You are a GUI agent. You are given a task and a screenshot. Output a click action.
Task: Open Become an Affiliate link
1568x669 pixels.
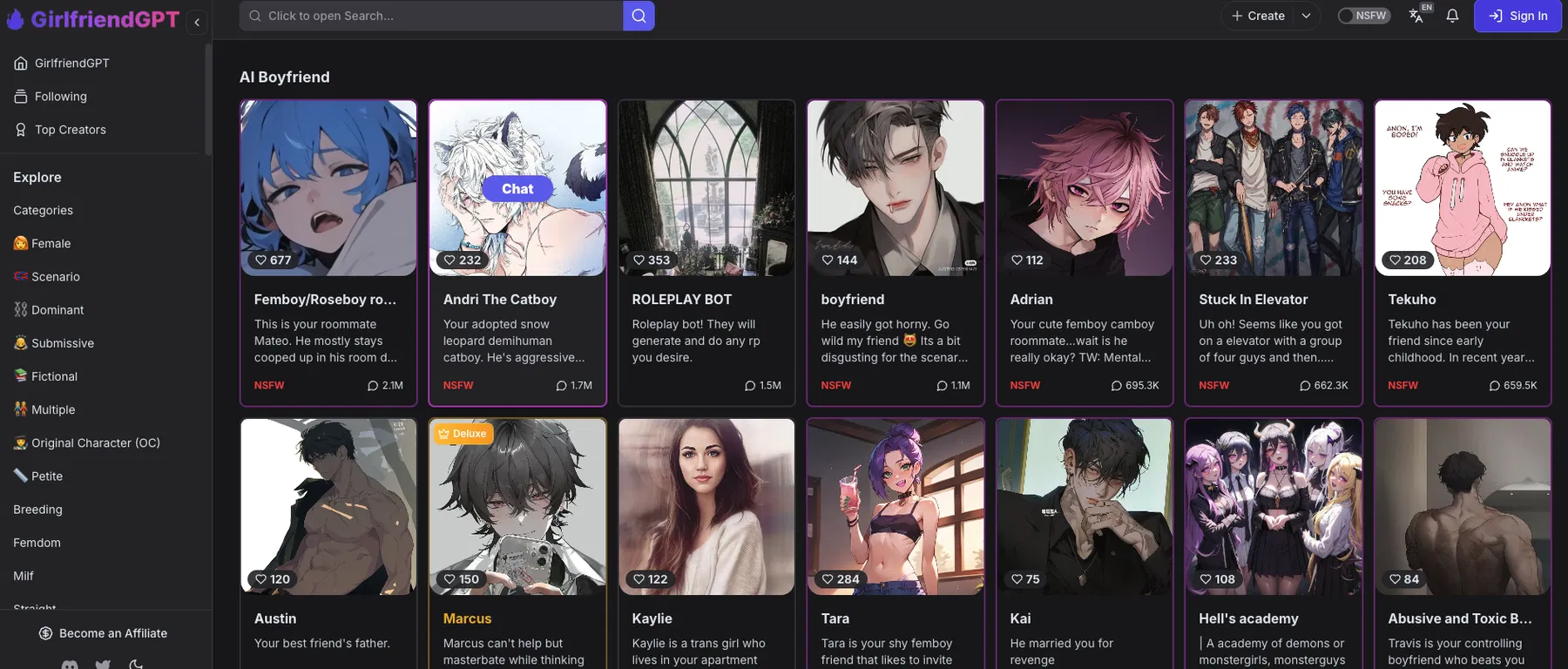click(x=104, y=633)
